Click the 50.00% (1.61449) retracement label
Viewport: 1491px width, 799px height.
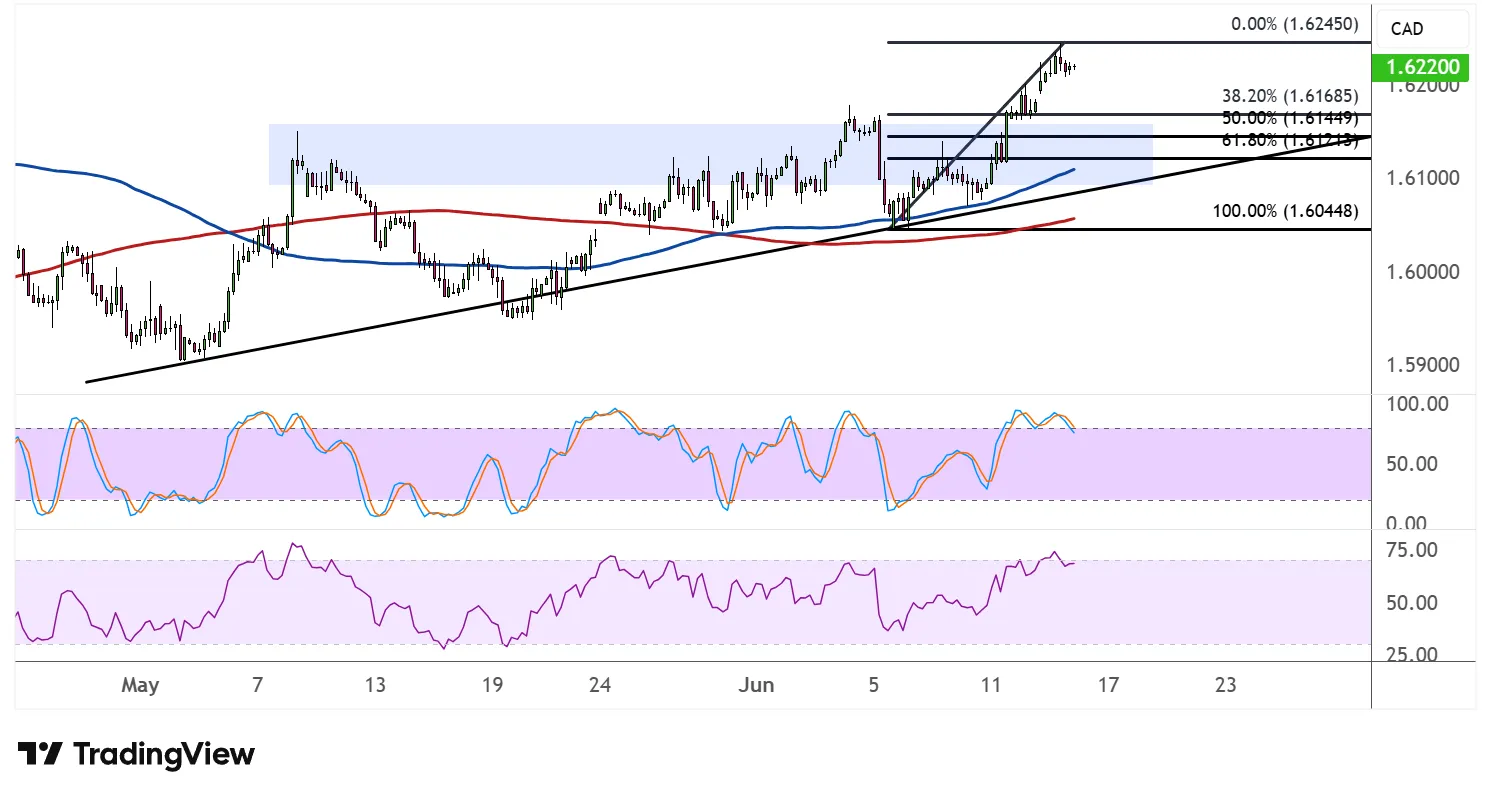[x=1290, y=119]
